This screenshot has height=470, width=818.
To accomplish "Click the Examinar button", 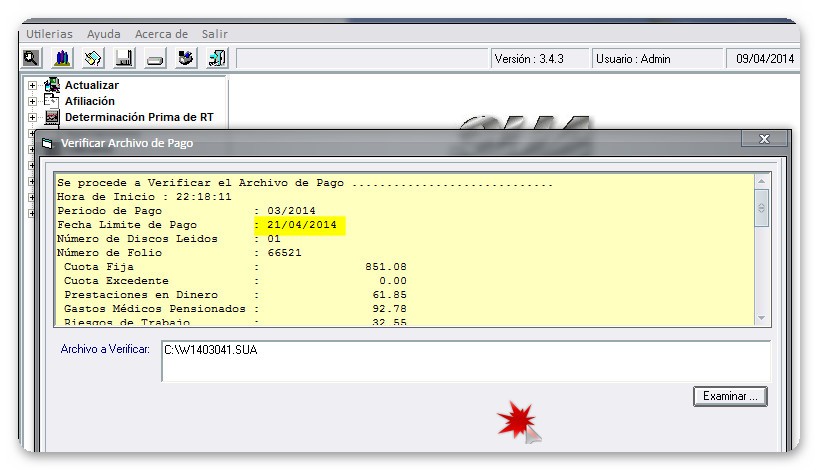I will pyautogui.click(x=729, y=397).
